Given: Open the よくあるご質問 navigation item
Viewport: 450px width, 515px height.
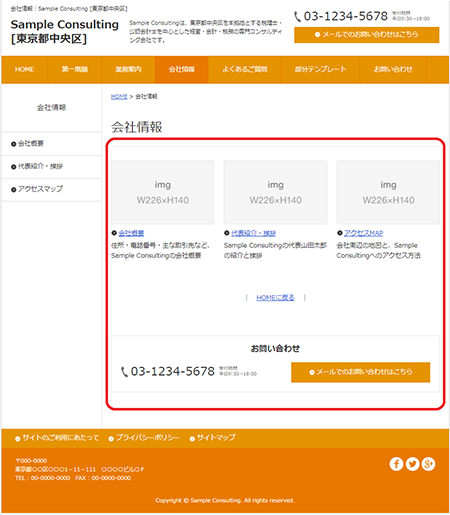Looking at the screenshot, I should 245,69.
